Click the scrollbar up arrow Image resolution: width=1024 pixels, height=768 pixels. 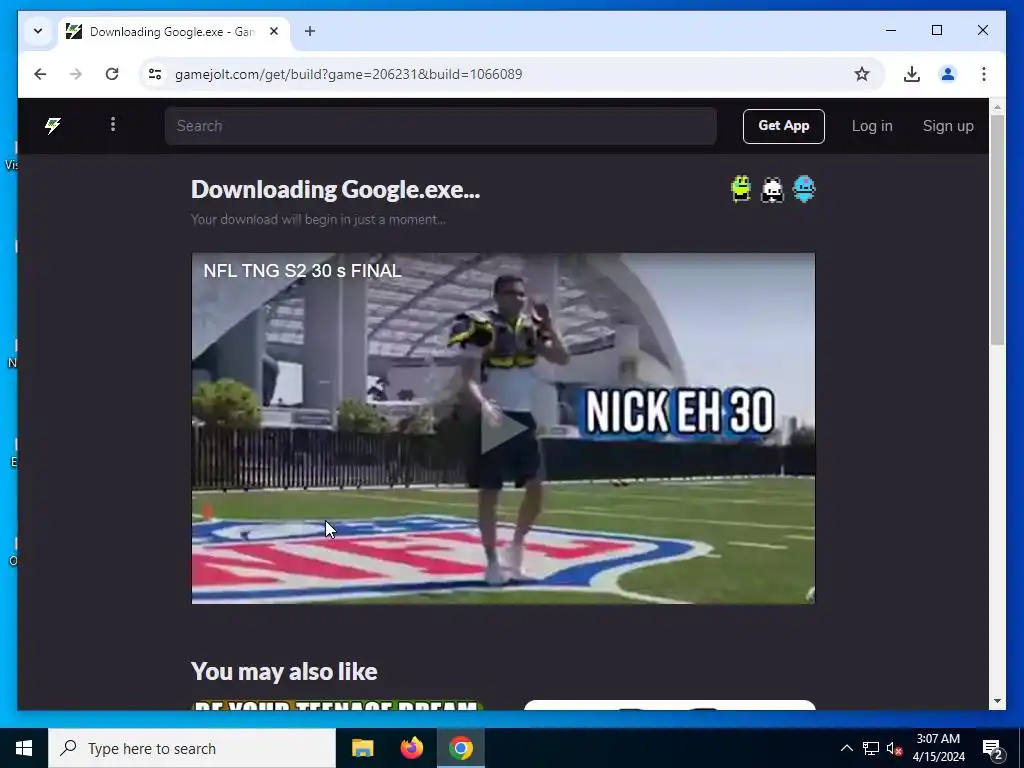(997, 106)
